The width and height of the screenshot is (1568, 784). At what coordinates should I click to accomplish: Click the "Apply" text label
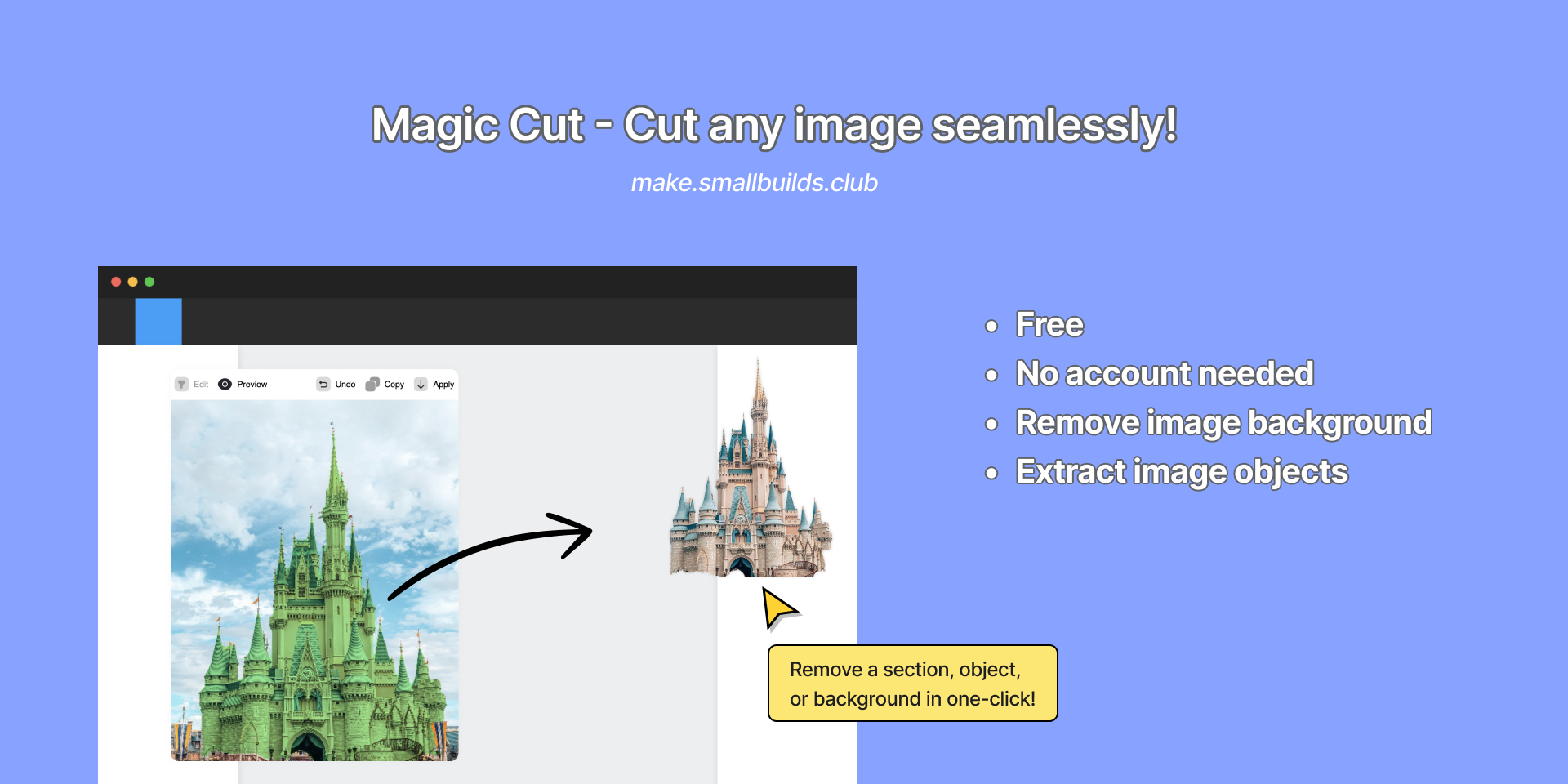[443, 385]
